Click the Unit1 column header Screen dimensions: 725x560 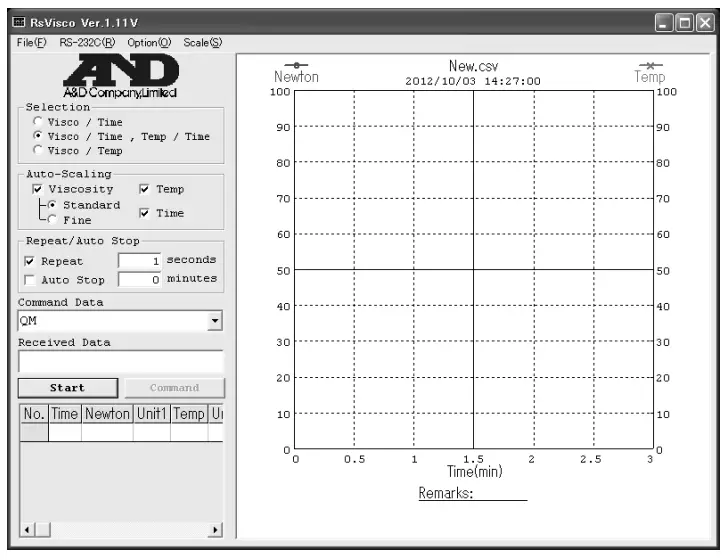pos(152,413)
